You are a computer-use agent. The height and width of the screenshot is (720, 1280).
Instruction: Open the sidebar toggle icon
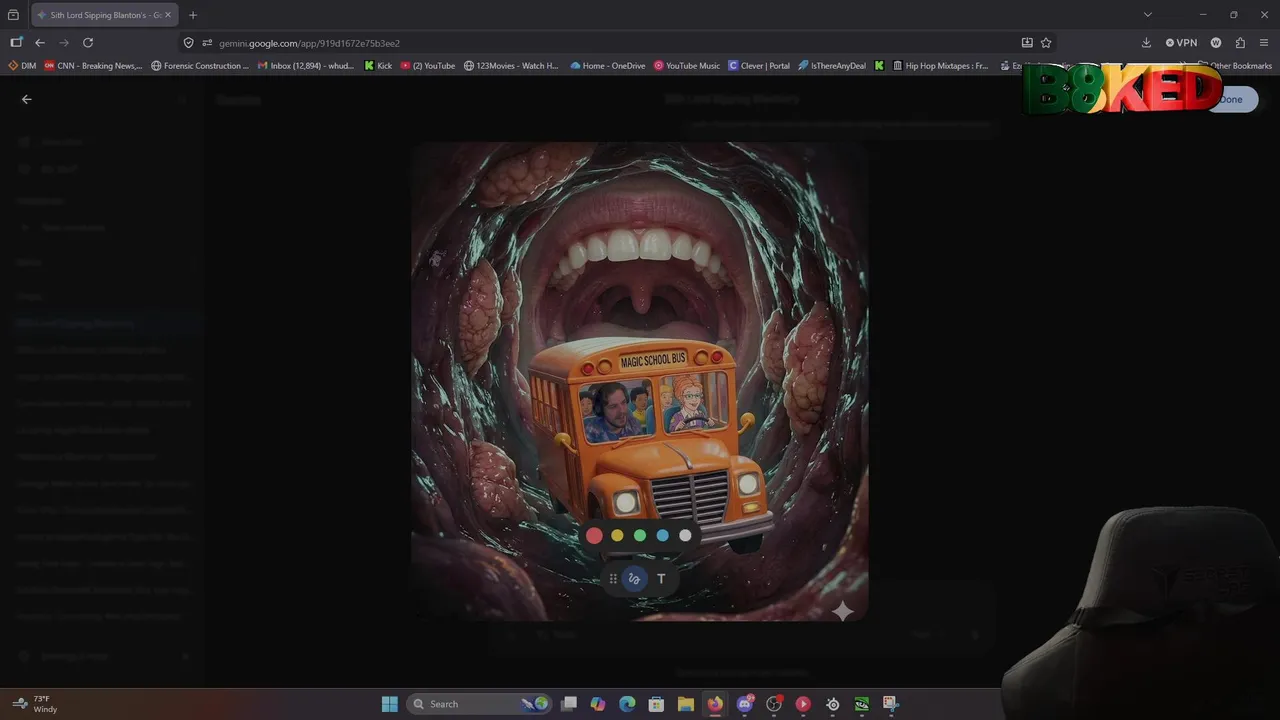[x=16, y=43]
